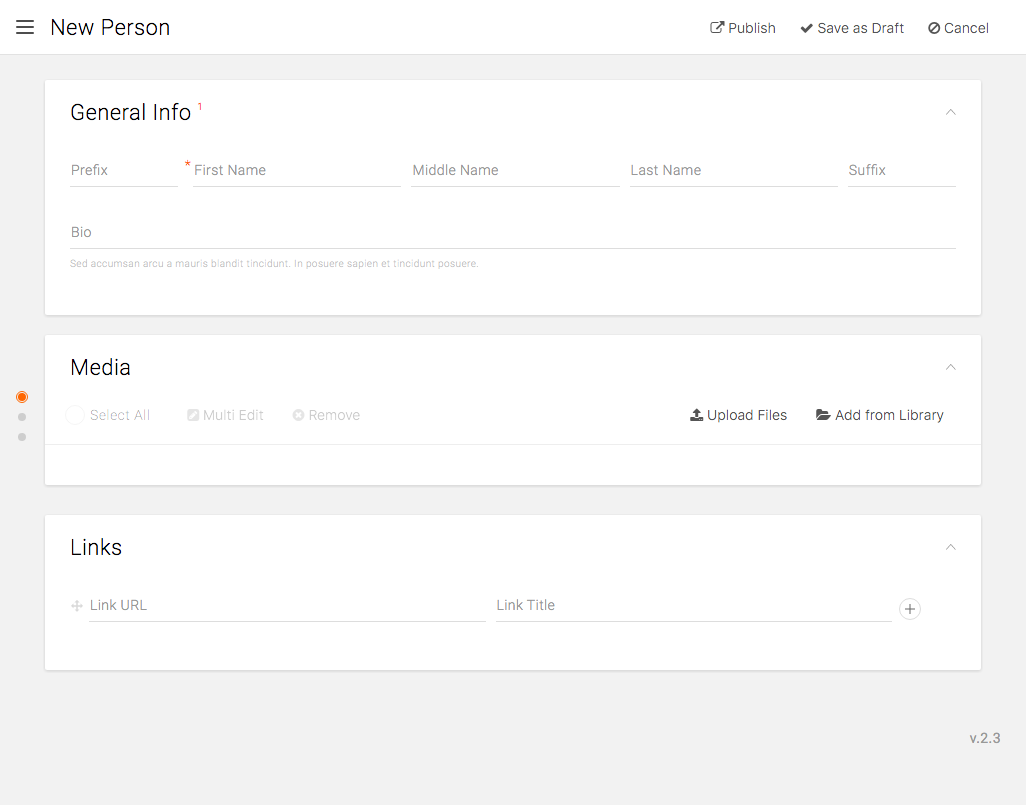
Task: Click the Upload Files icon
Action: coord(697,415)
